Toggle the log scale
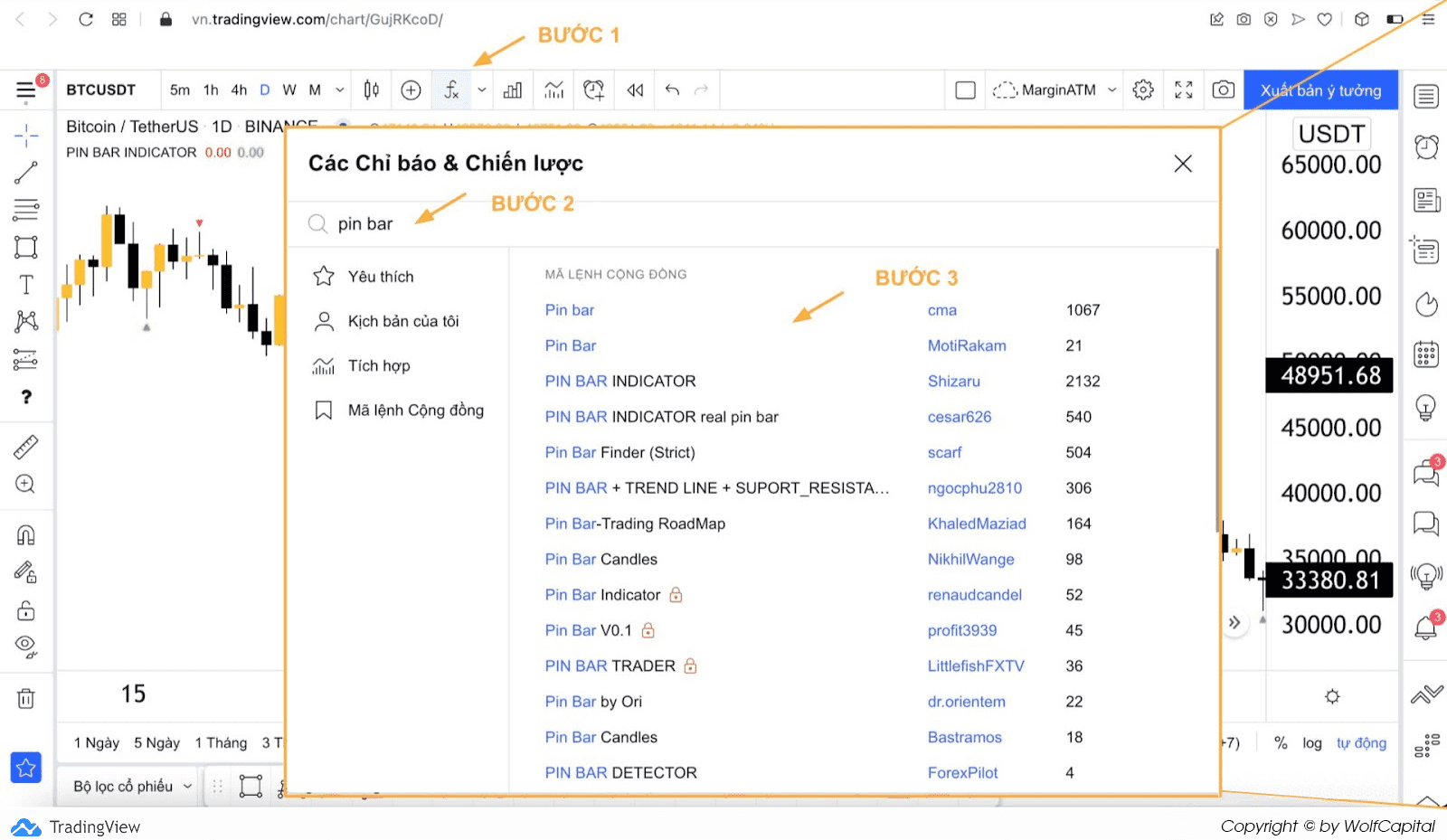The image size is (1447, 840). [x=1311, y=742]
